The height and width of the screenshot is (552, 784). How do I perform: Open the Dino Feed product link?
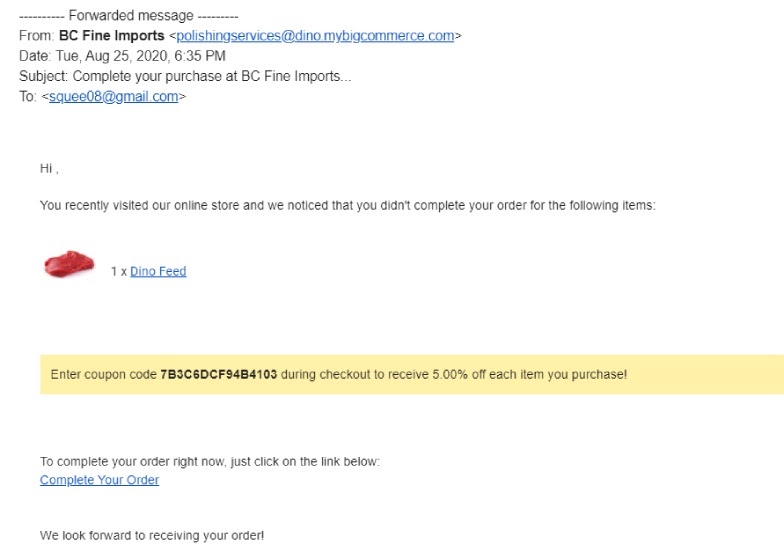(158, 271)
